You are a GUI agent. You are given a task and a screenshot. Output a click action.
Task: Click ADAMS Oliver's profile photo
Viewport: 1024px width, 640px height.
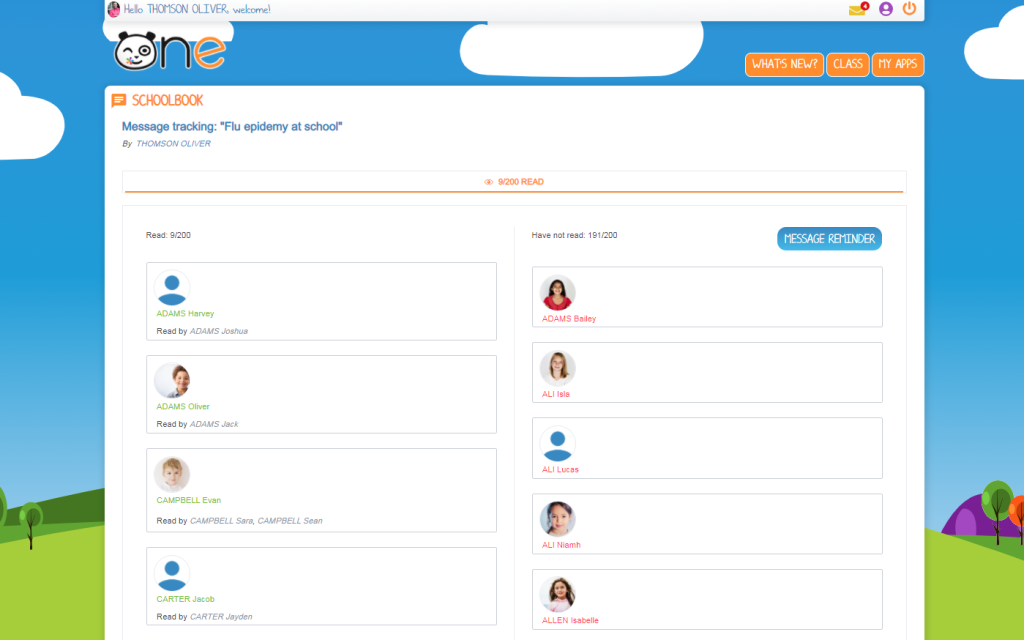tap(172, 381)
